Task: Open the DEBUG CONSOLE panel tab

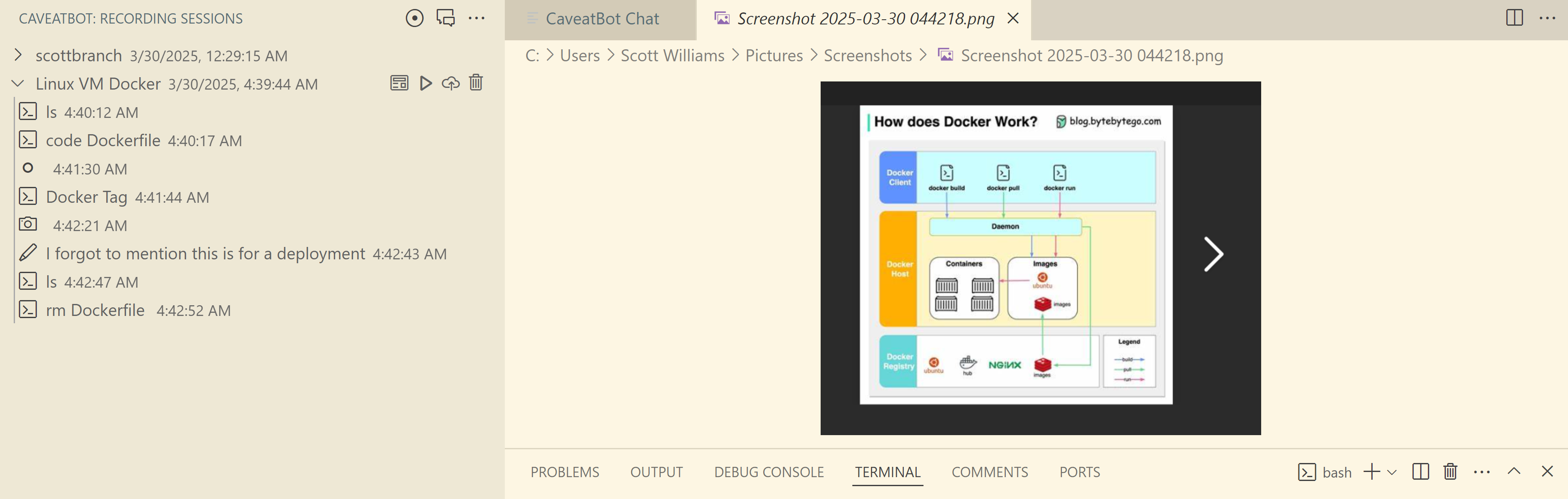Action: pos(769,472)
